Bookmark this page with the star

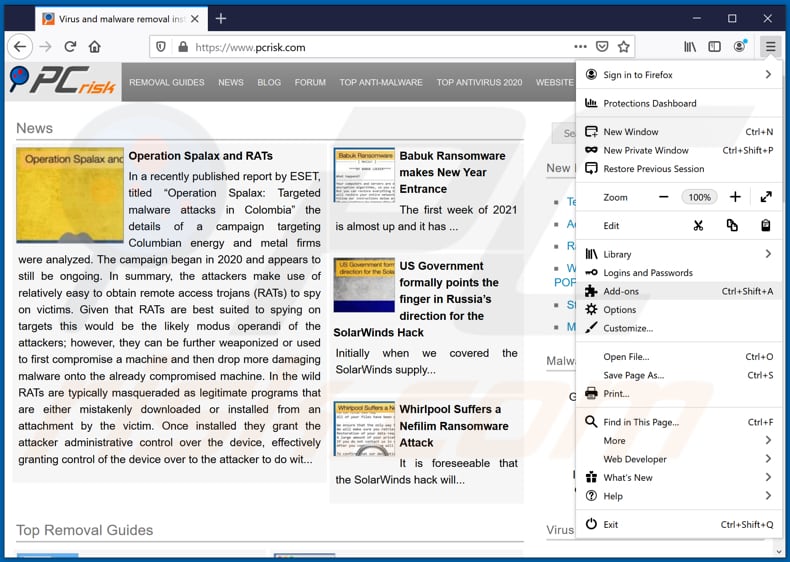coord(624,46)
